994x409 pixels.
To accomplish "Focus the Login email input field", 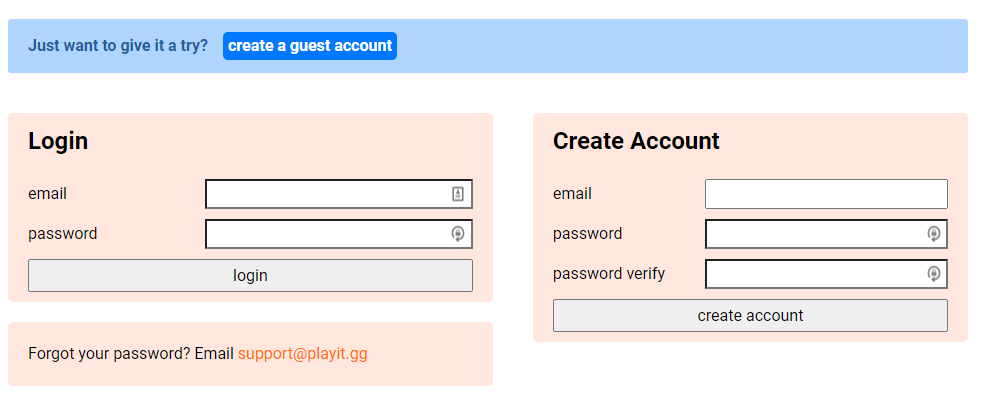I will point(325,194).
